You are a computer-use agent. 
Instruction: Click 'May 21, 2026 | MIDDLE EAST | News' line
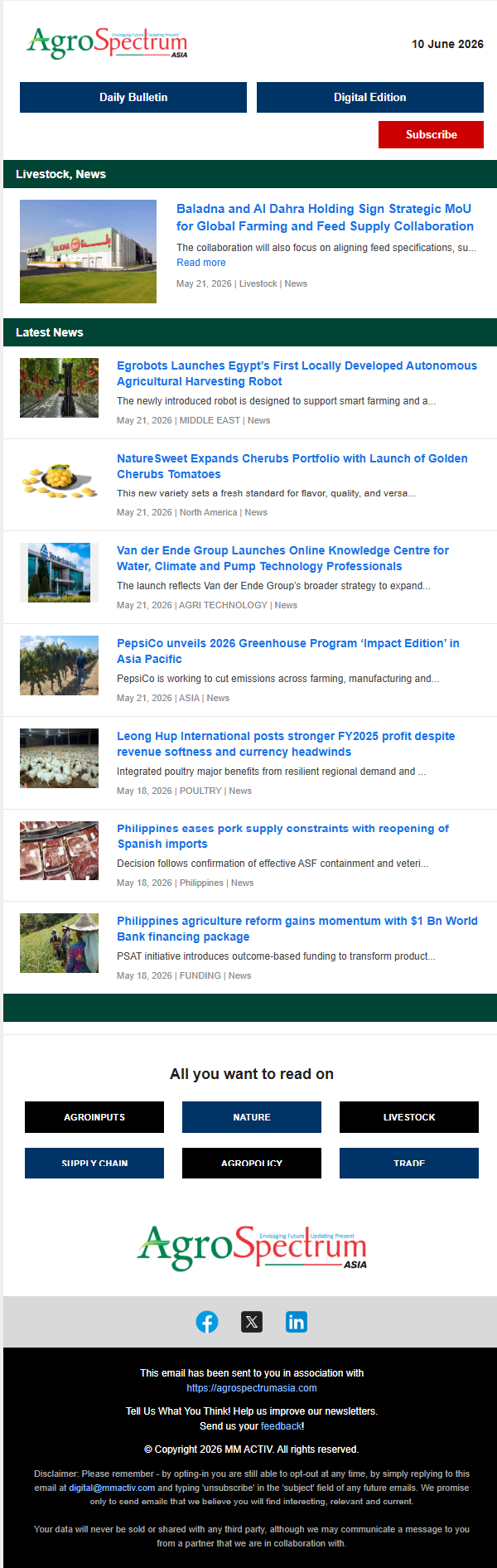tap(193, 420)
